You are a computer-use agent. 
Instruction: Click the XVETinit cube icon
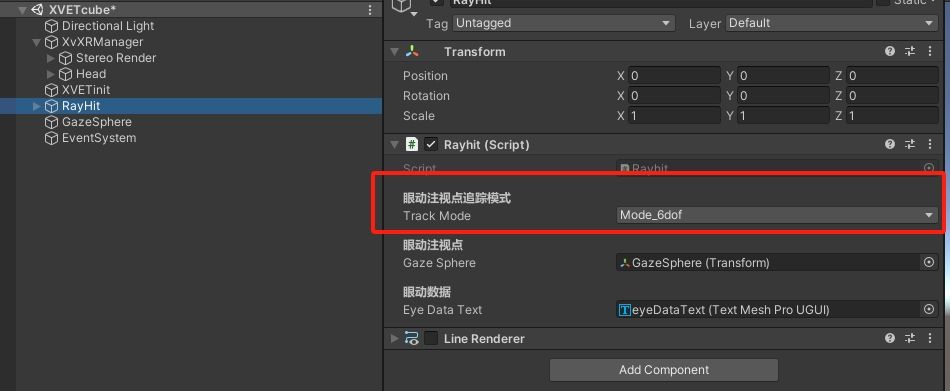[51, 90]
